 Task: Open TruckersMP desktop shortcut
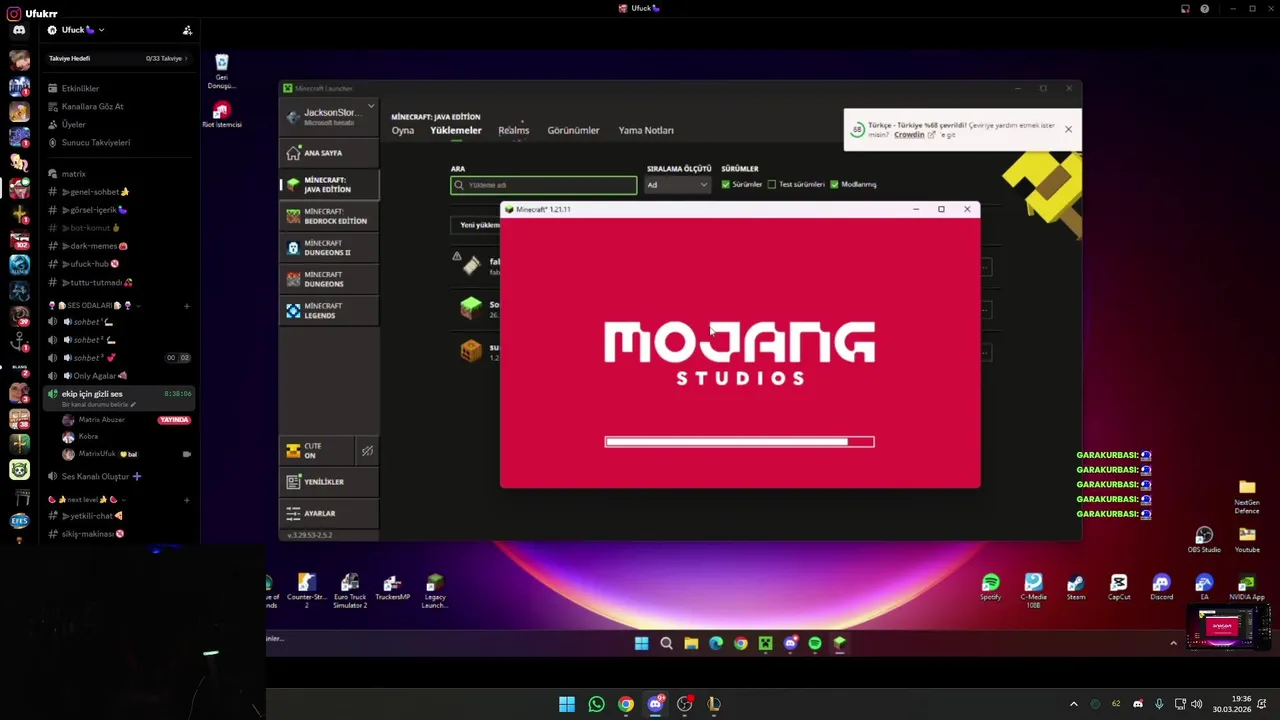[392, 588]
